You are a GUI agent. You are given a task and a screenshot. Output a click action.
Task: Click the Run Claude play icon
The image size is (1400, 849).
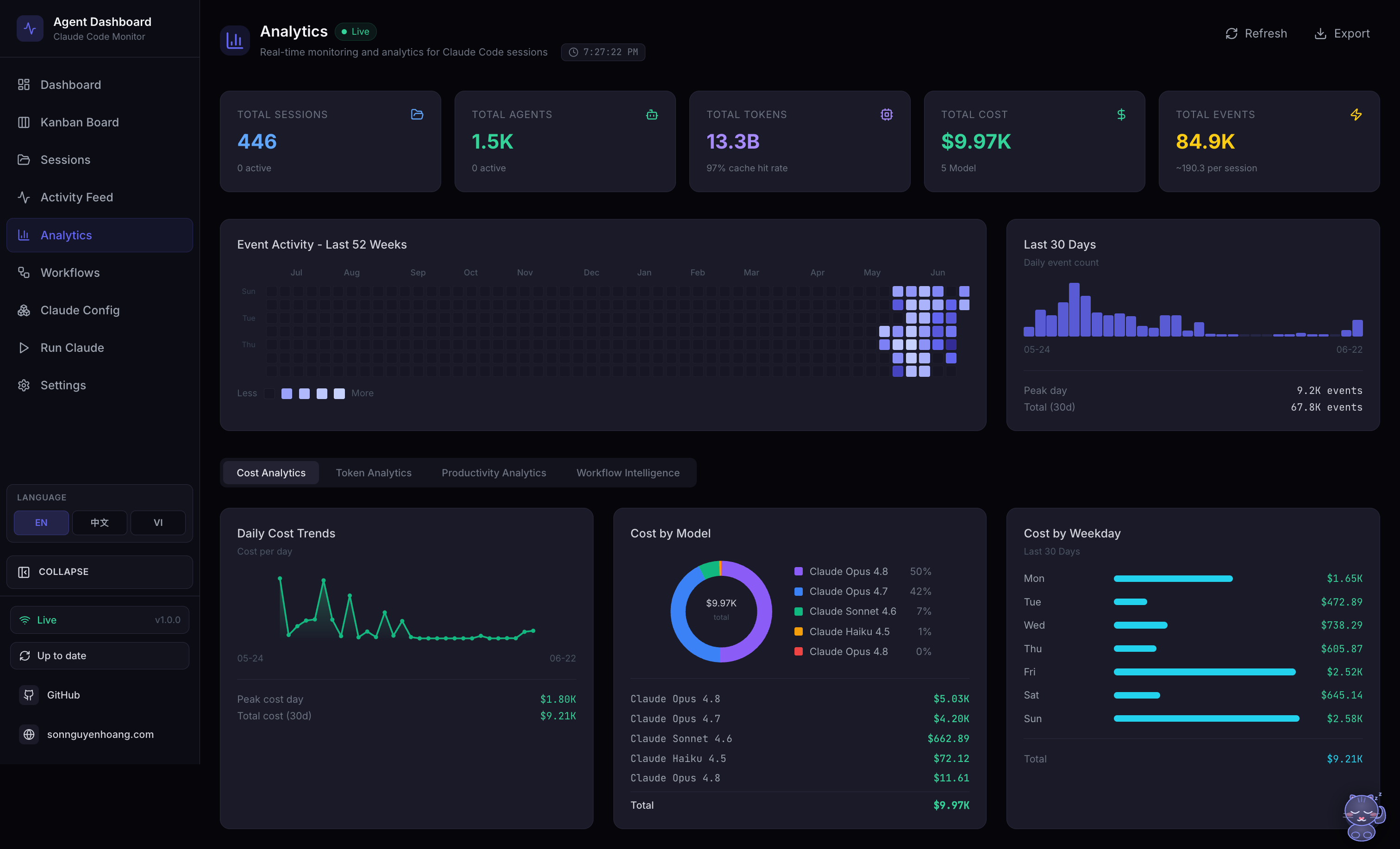coord(24,348)
